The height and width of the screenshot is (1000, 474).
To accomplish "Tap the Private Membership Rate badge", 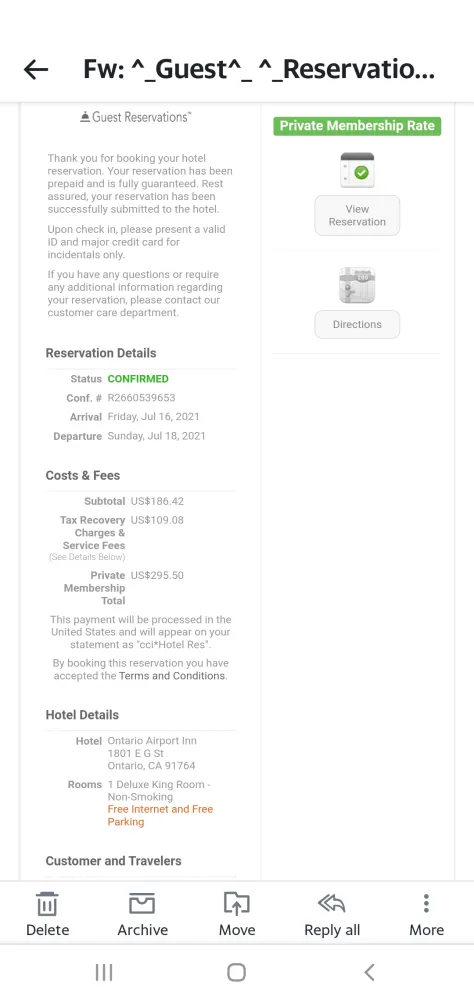I will coord(357,126).
